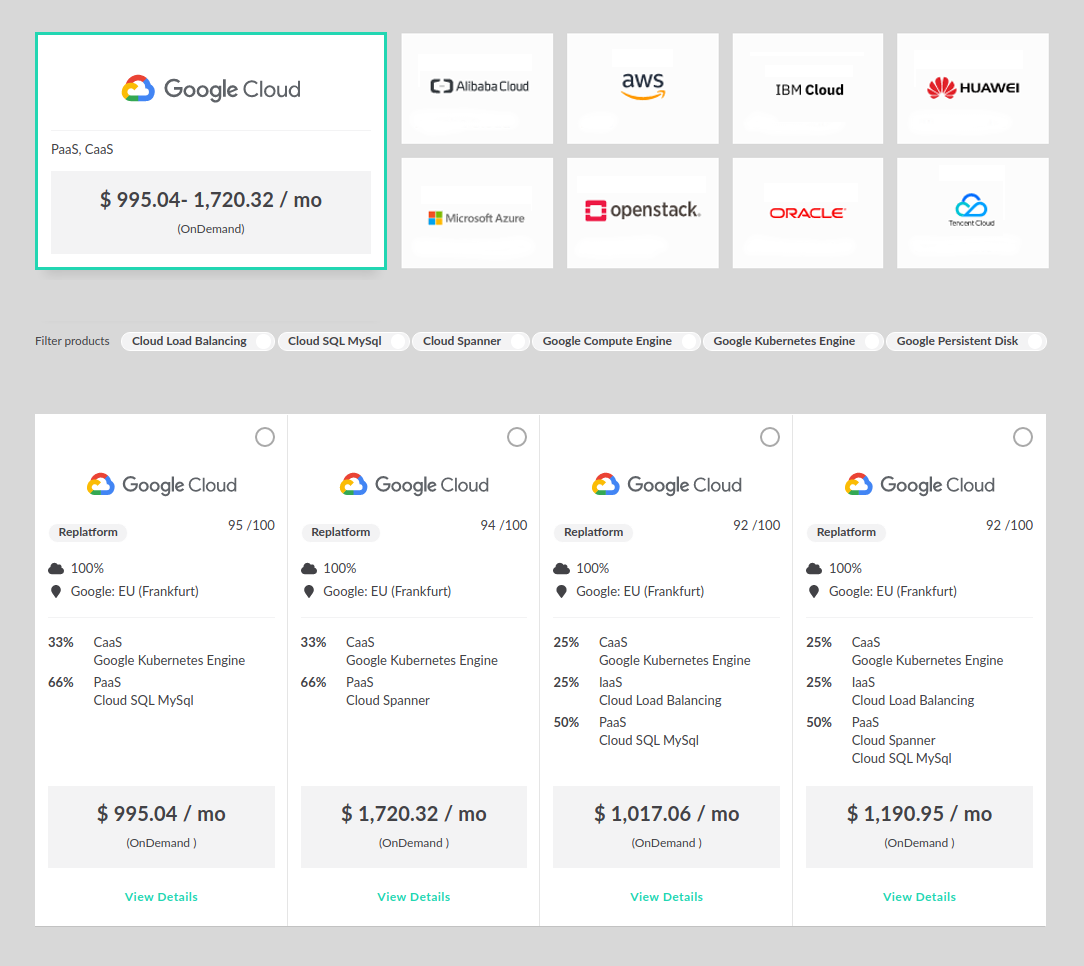Click the Google Cloud logo in the selected provider card
Screen dimensions: 1084x966
[x=211, y=89]
